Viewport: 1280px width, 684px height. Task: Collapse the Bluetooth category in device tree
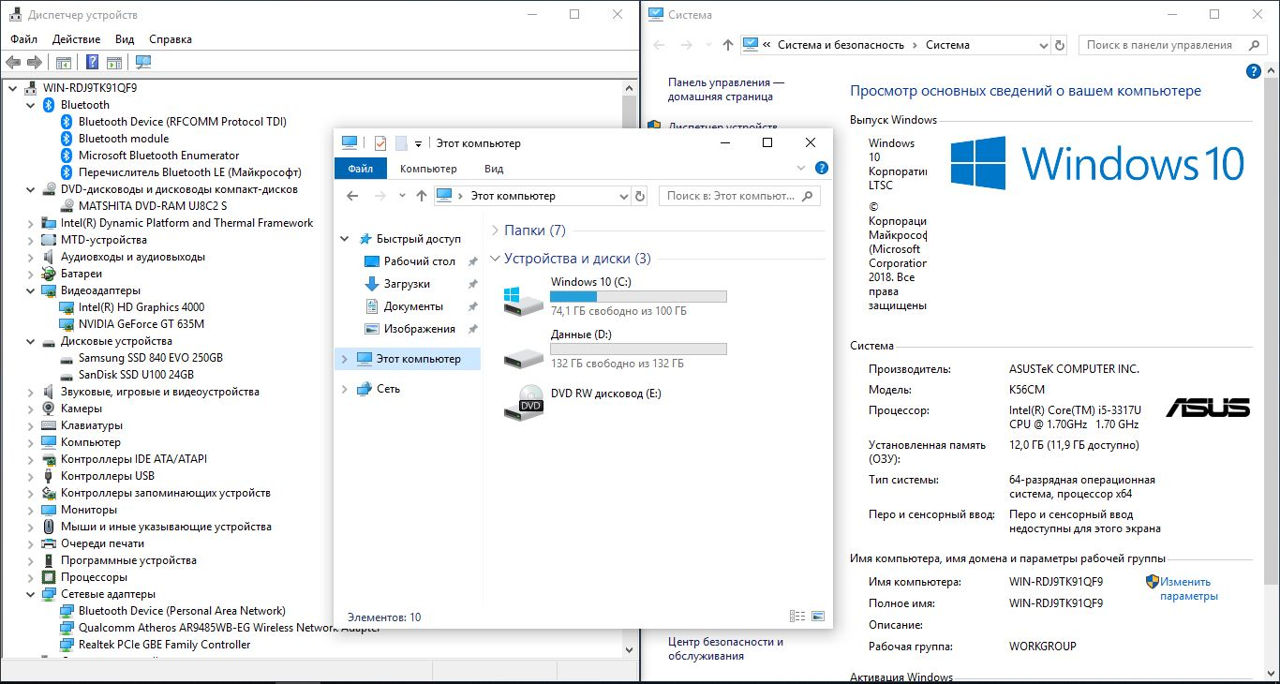click(30, 105)
